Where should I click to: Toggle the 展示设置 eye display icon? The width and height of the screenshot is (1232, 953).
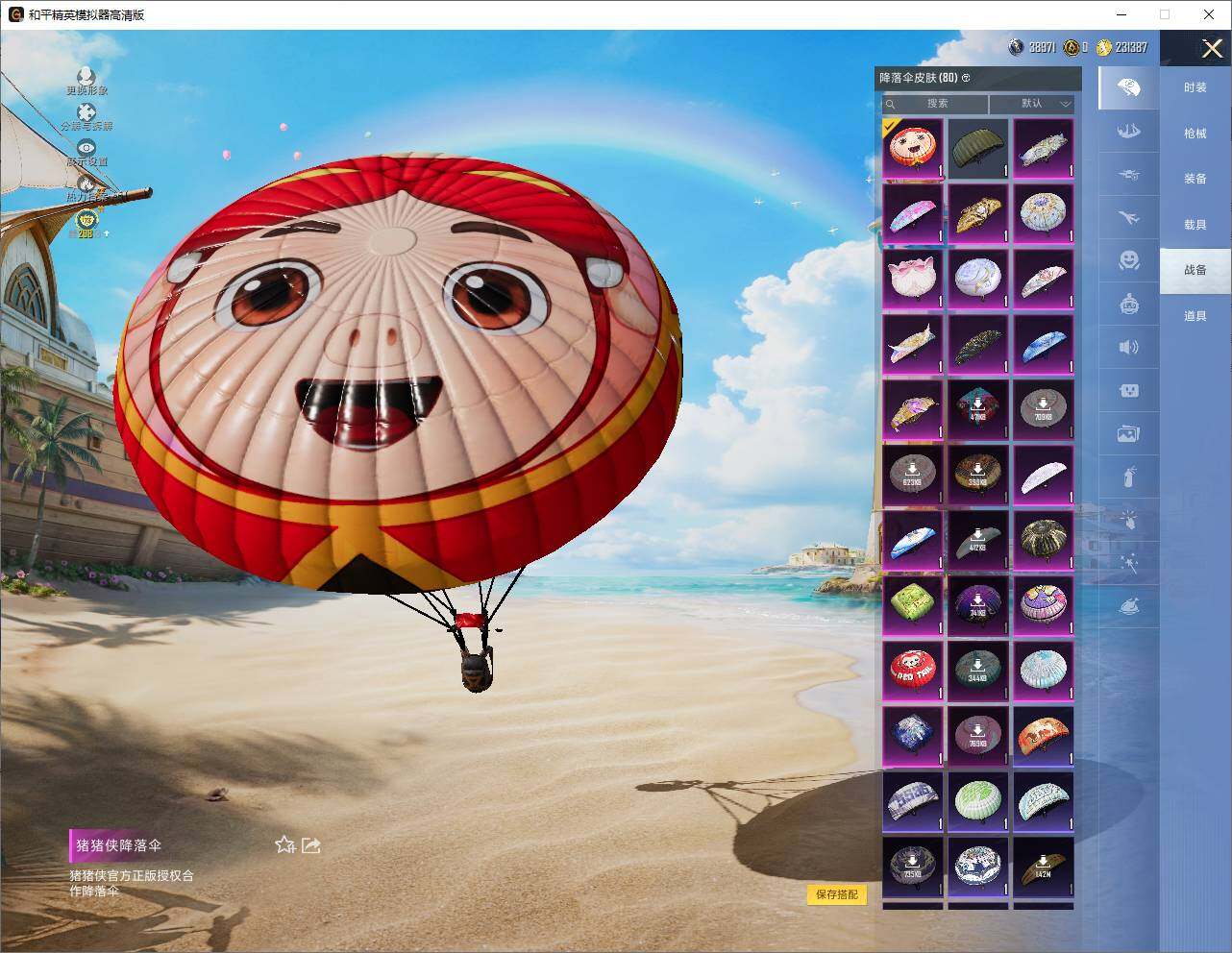click(x=86, y=148)
